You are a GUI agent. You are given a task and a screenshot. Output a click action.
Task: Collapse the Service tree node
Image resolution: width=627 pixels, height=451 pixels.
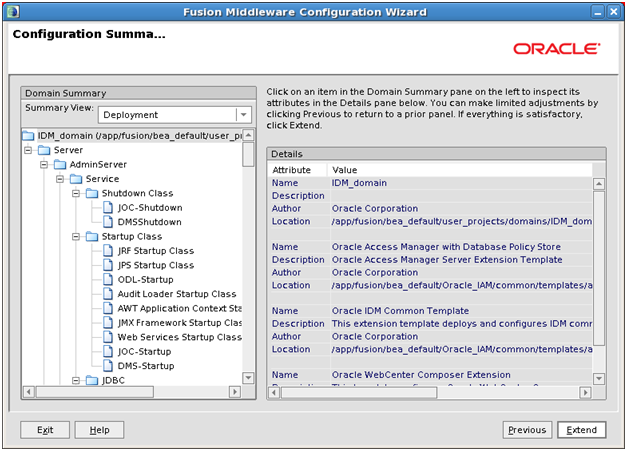point(60,179)
